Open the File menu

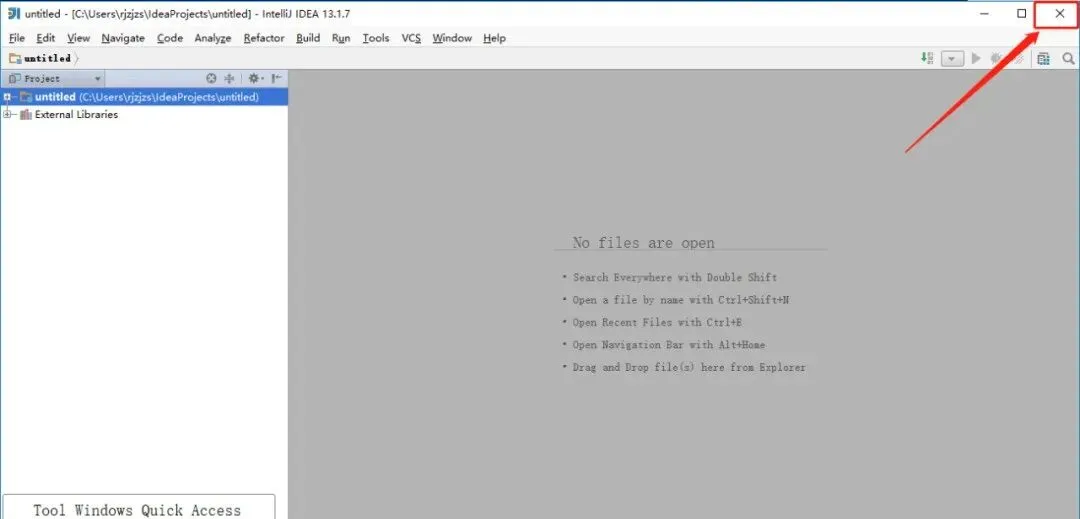pyautogui.click(x=17, y=38)
